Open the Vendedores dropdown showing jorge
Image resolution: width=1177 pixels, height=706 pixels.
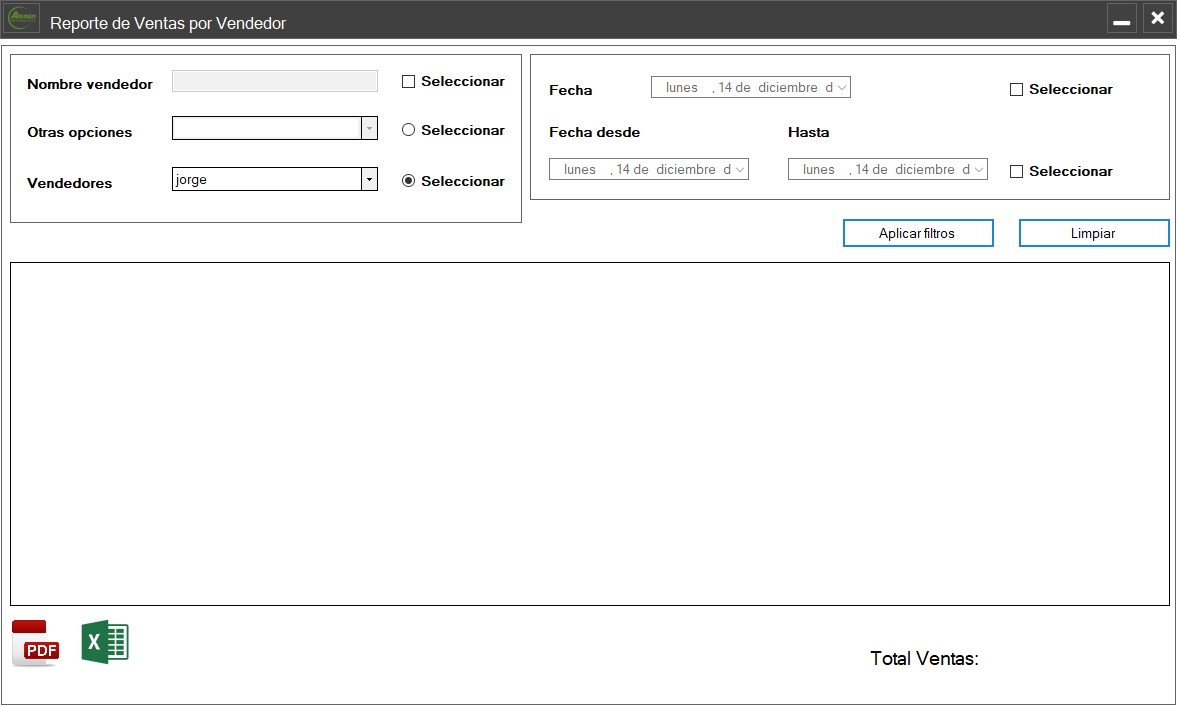(x=369, y=179)
